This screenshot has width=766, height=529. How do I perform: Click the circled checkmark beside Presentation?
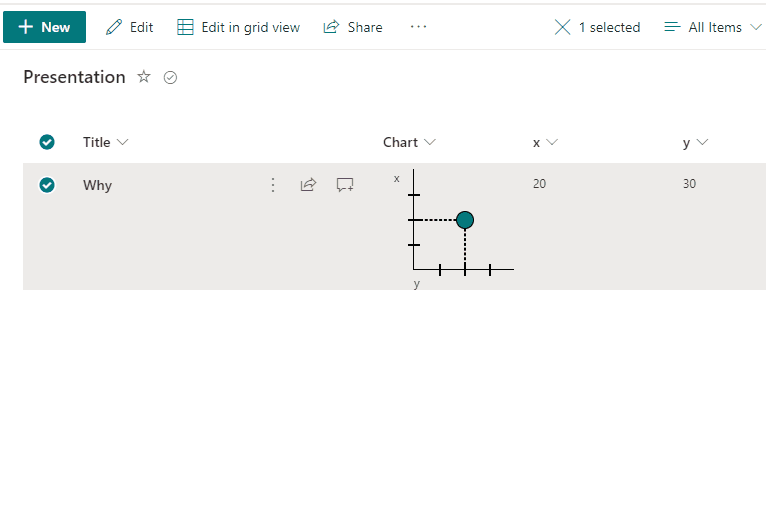tap(170, 77)
